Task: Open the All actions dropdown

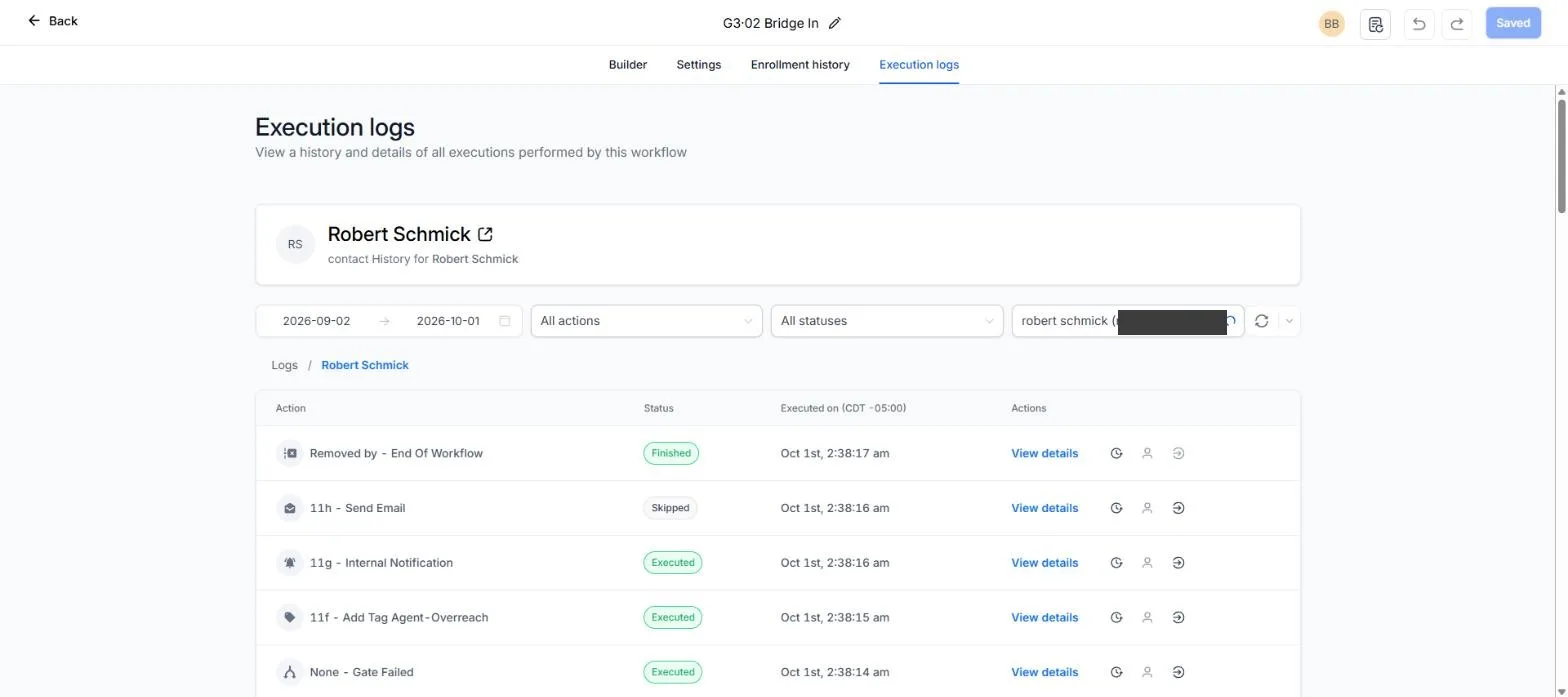Action: 646,321
